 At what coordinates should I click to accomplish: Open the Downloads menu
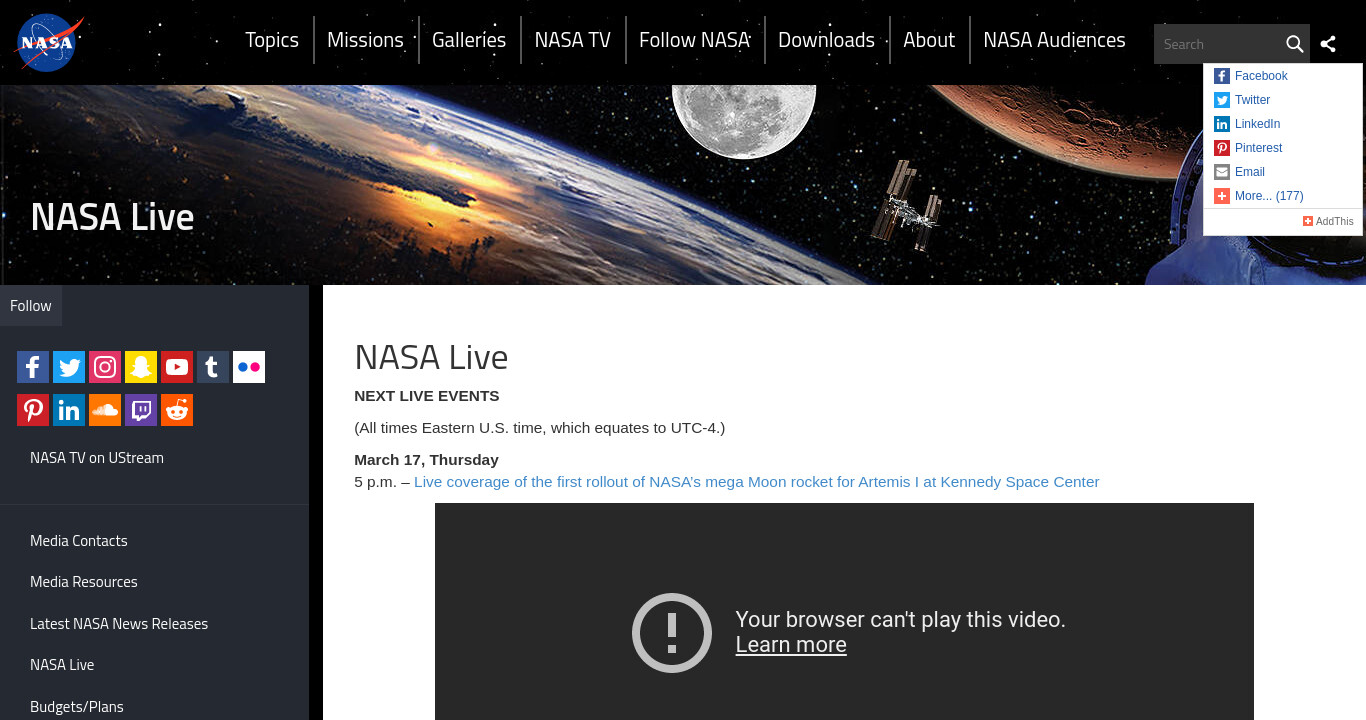click(x=826, y=40)
